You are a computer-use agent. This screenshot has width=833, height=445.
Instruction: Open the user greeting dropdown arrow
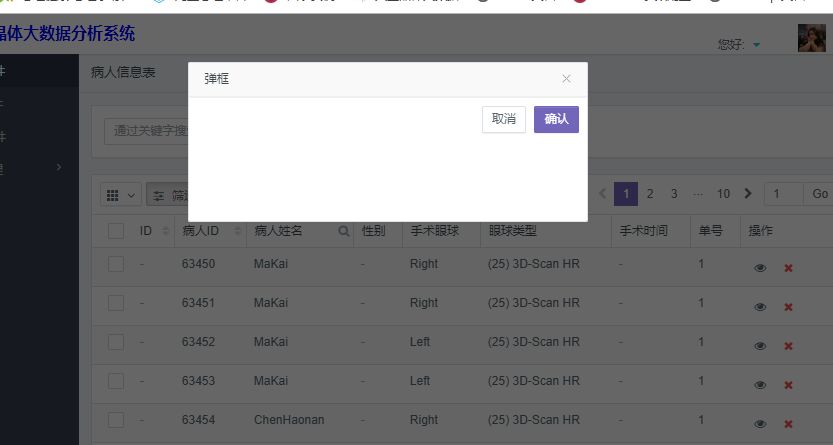coord(756,45)
